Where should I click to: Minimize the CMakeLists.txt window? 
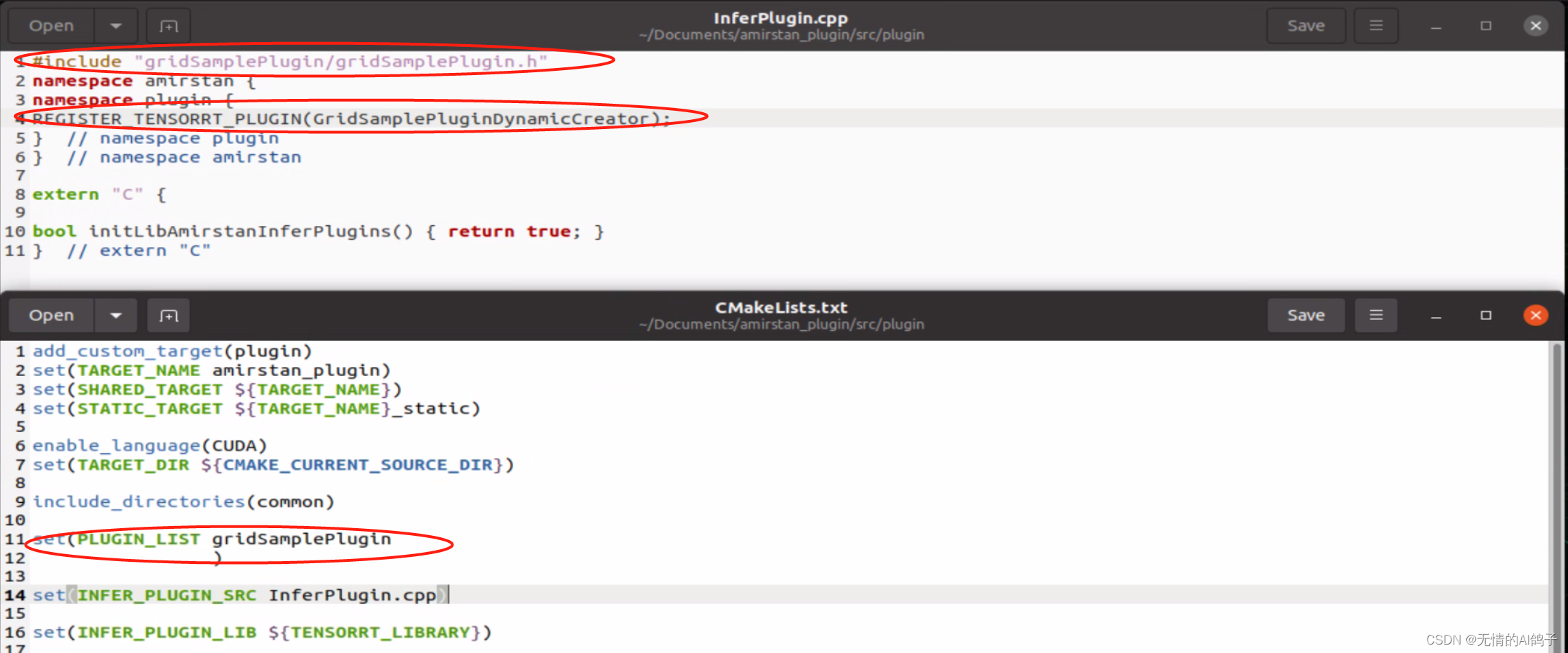pyautogui.click(x=1436, y=316)
